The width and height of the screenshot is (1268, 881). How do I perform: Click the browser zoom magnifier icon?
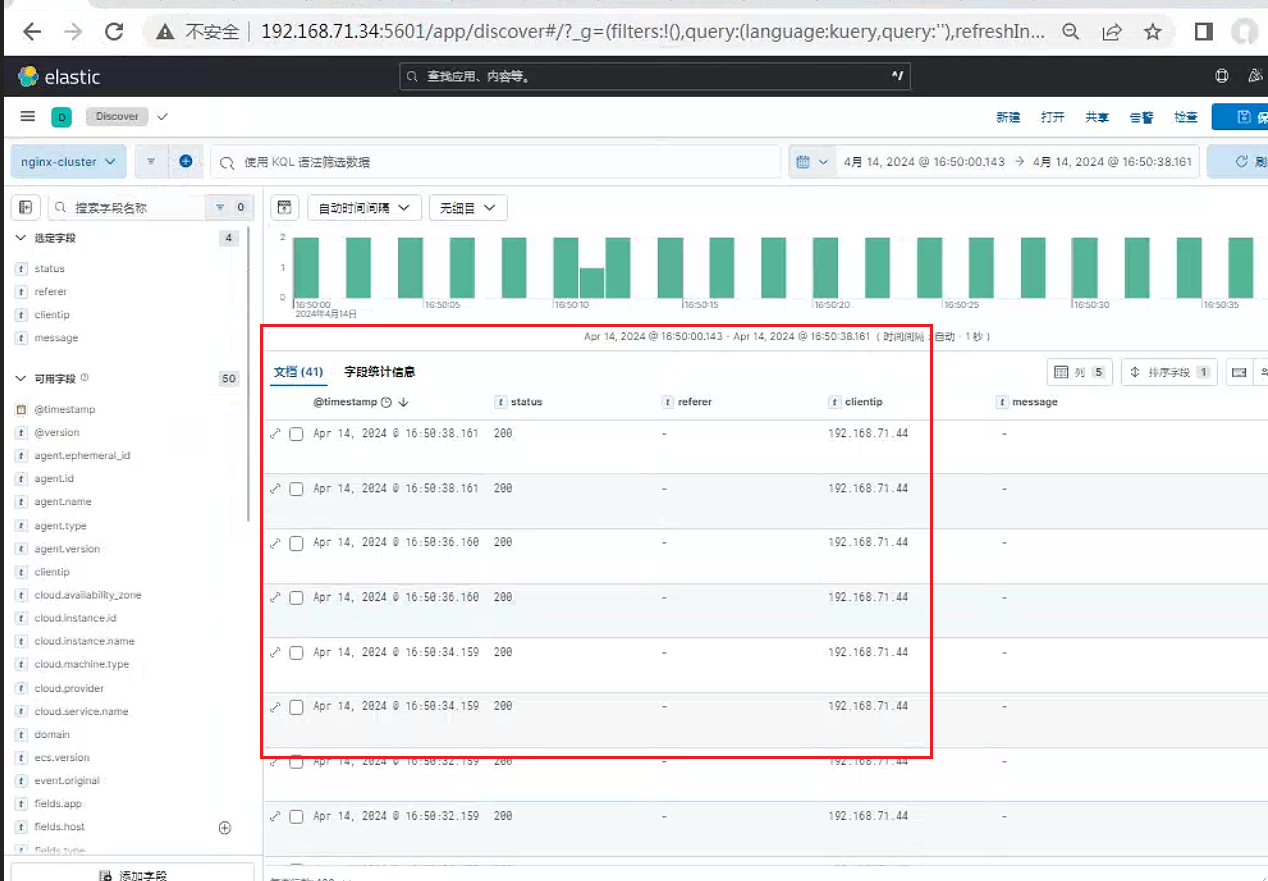click(1071, 32)
